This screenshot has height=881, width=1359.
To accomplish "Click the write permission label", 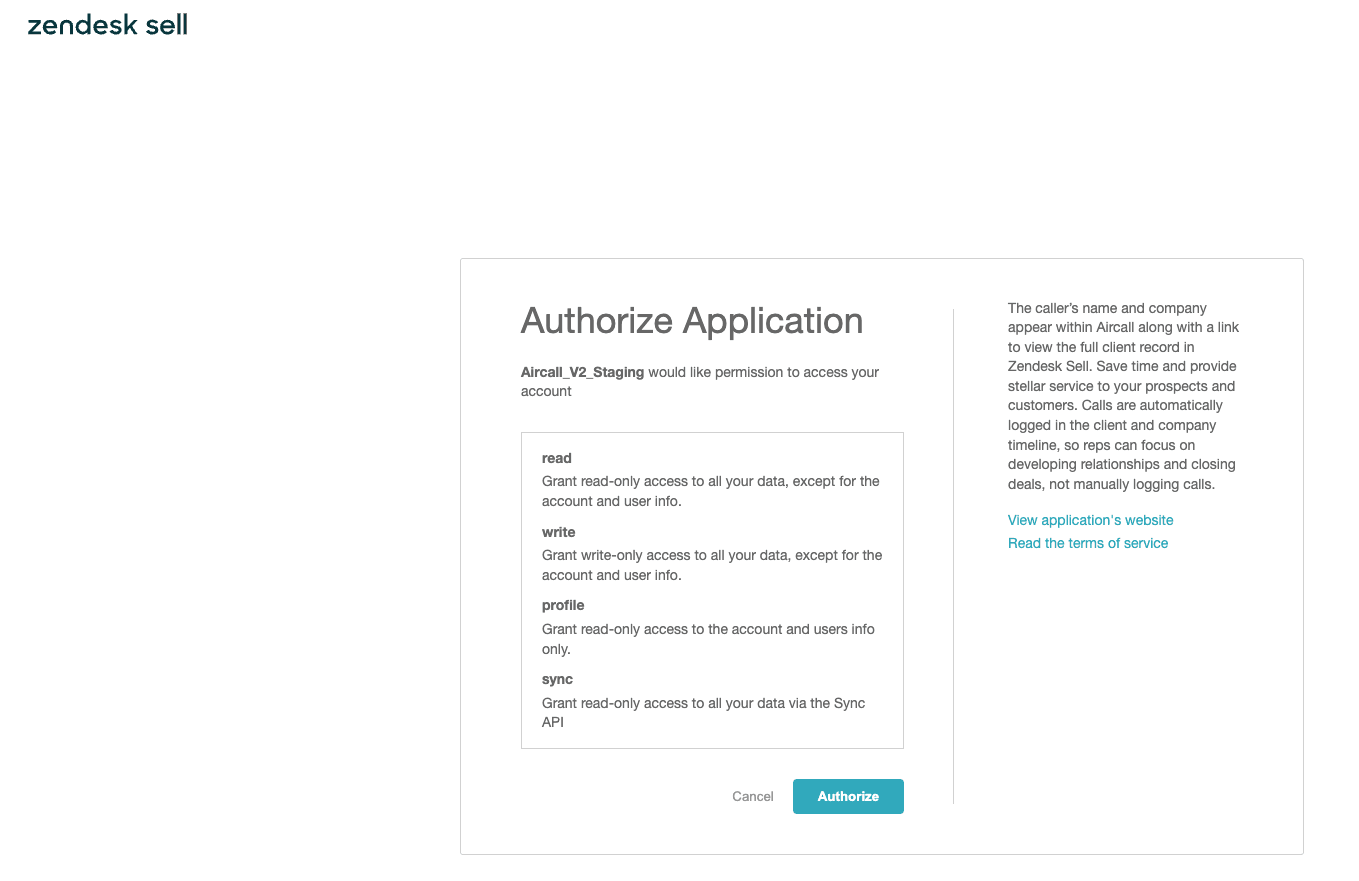I will pyautogui.click(x=558, y=532).
